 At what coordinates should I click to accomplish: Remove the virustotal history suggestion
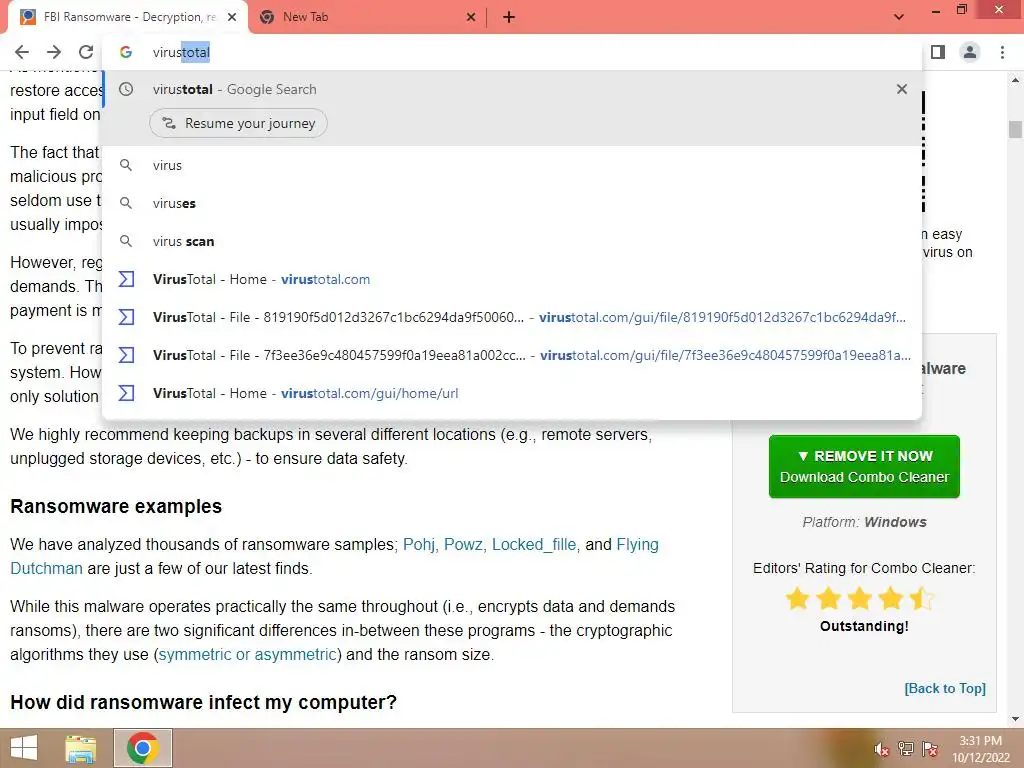click(x=902, y=89)
